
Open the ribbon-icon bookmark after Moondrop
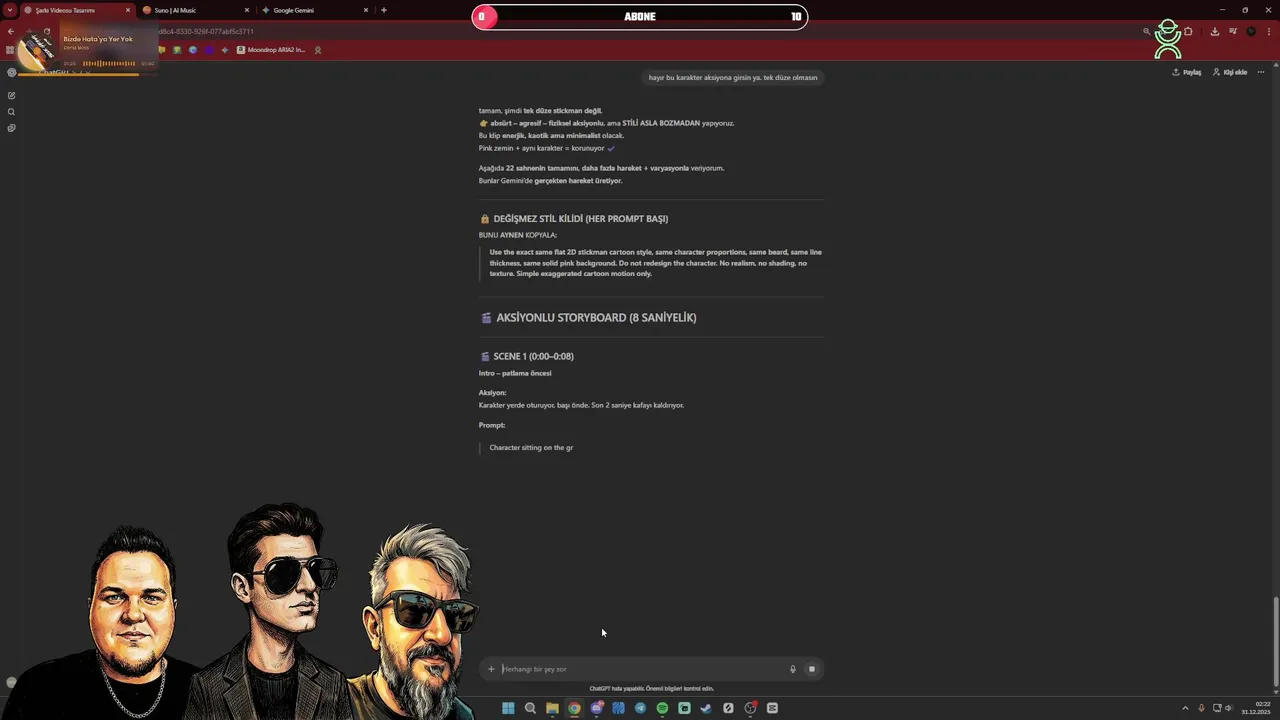(318, 49)
